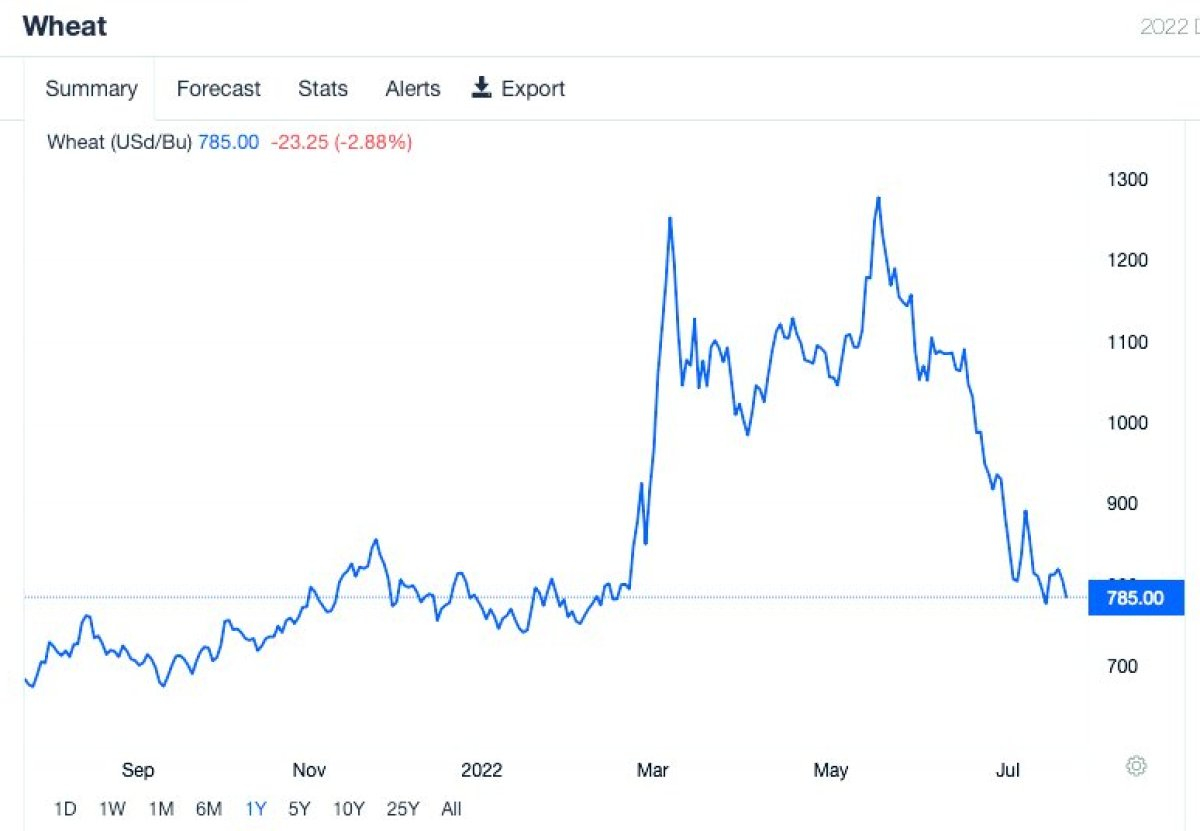Show 25Y price history

point(402,809)
